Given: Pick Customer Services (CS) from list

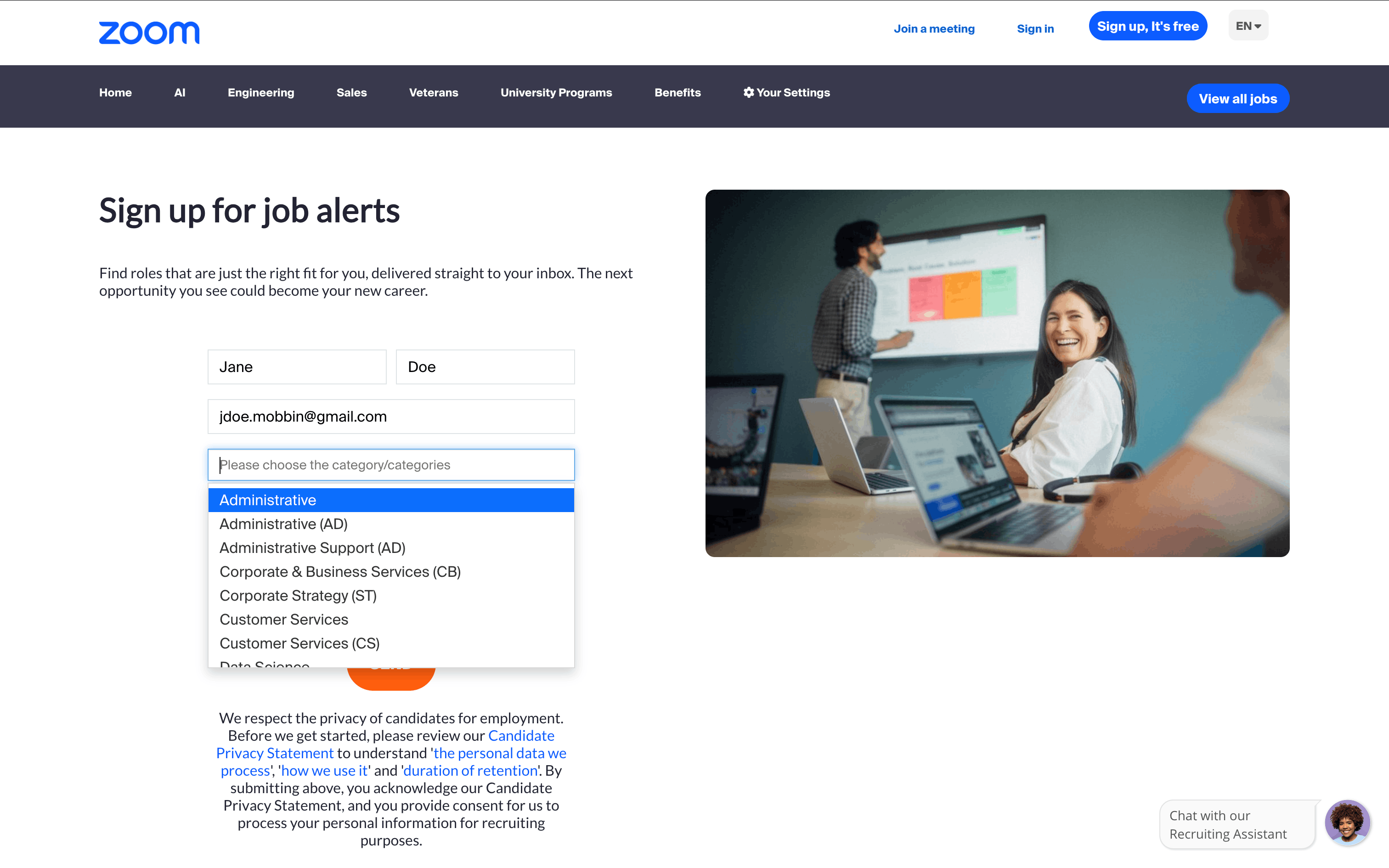Looking at the screenshot, I should (299, 643).
